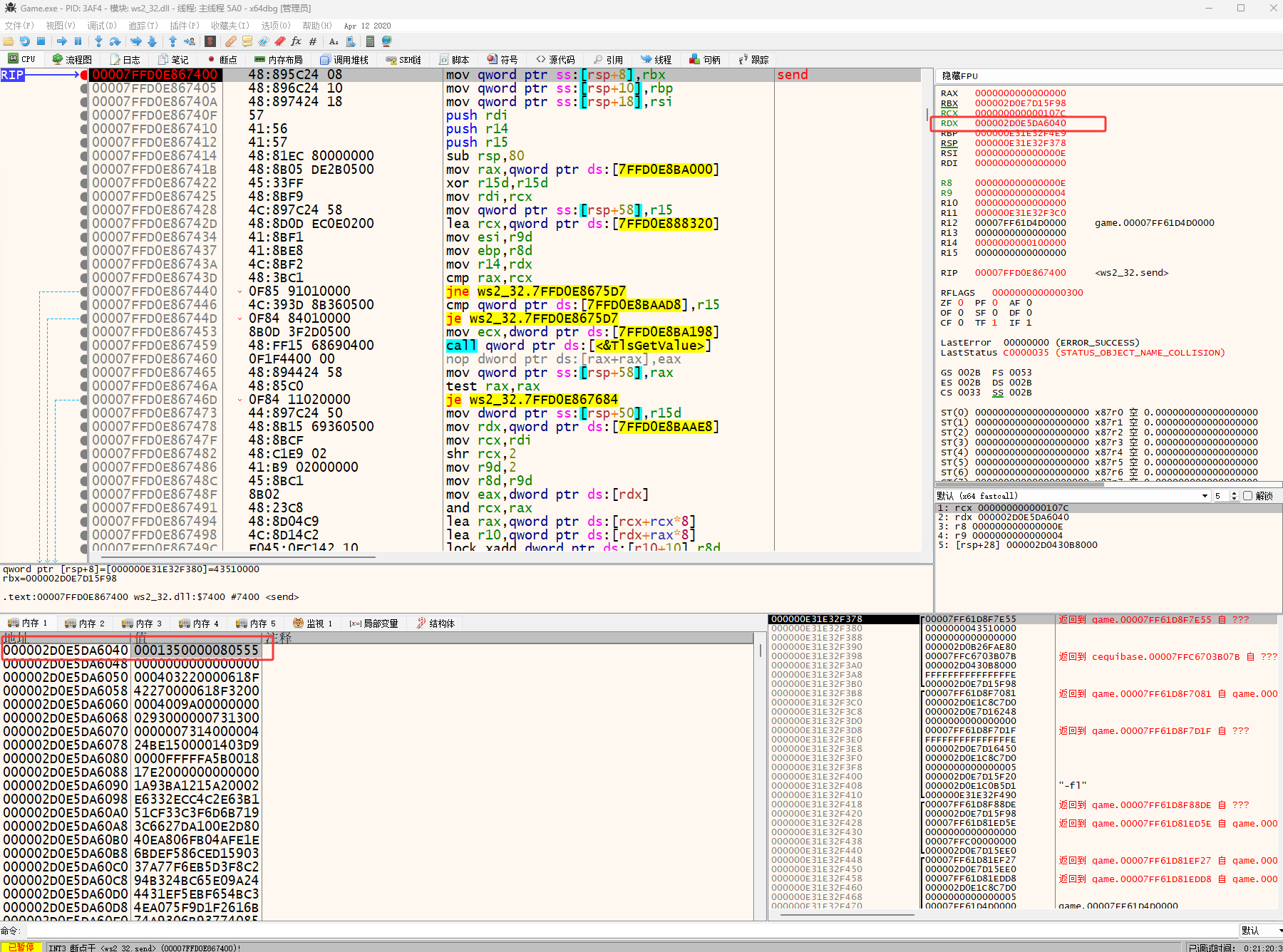Switch to the 结构体 tab
Image resolution: width=1283 pixels, height=952 pixels.
[x=436, y=624]
